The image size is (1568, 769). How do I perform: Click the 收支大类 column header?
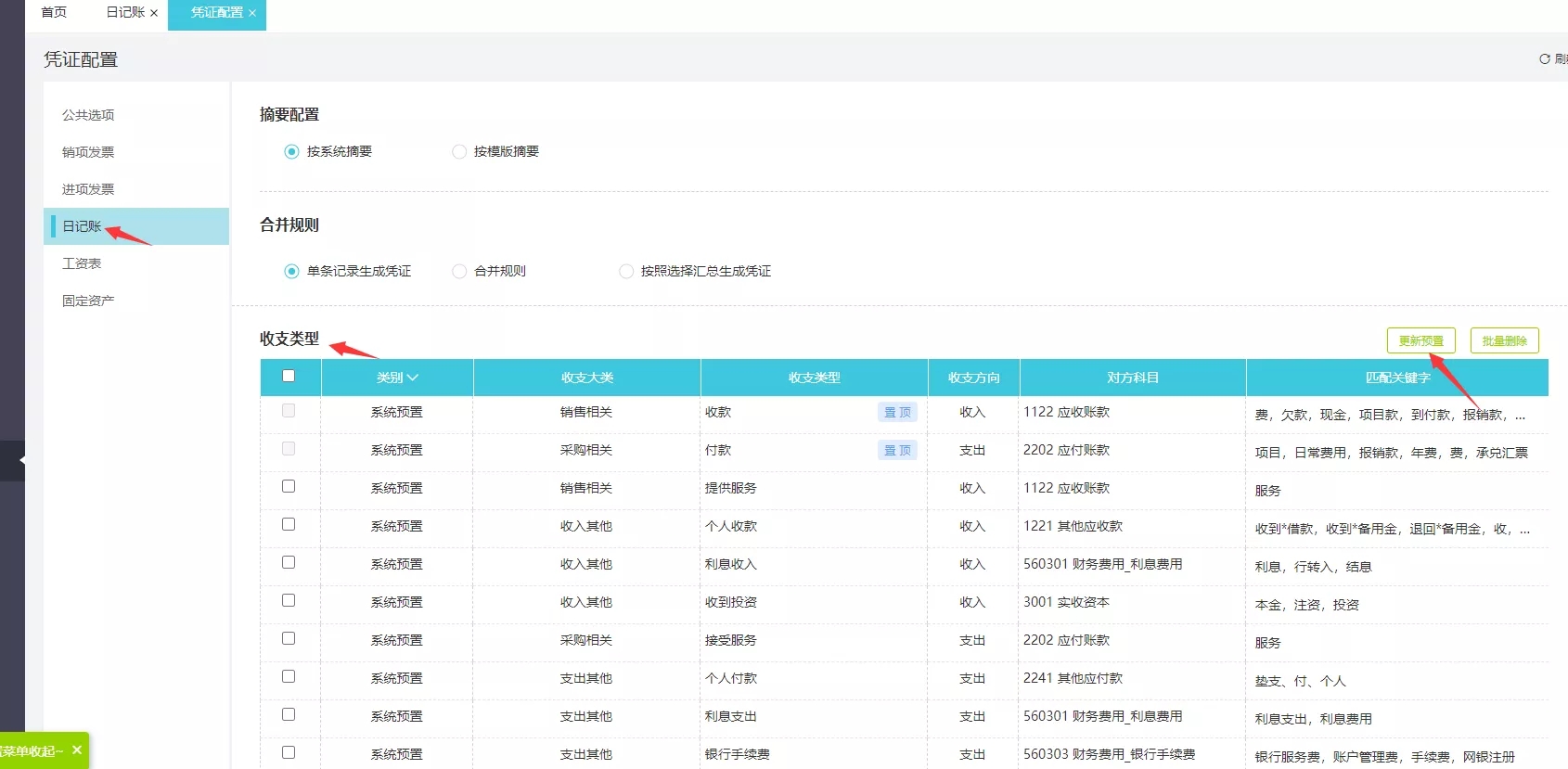click(587, 378)
